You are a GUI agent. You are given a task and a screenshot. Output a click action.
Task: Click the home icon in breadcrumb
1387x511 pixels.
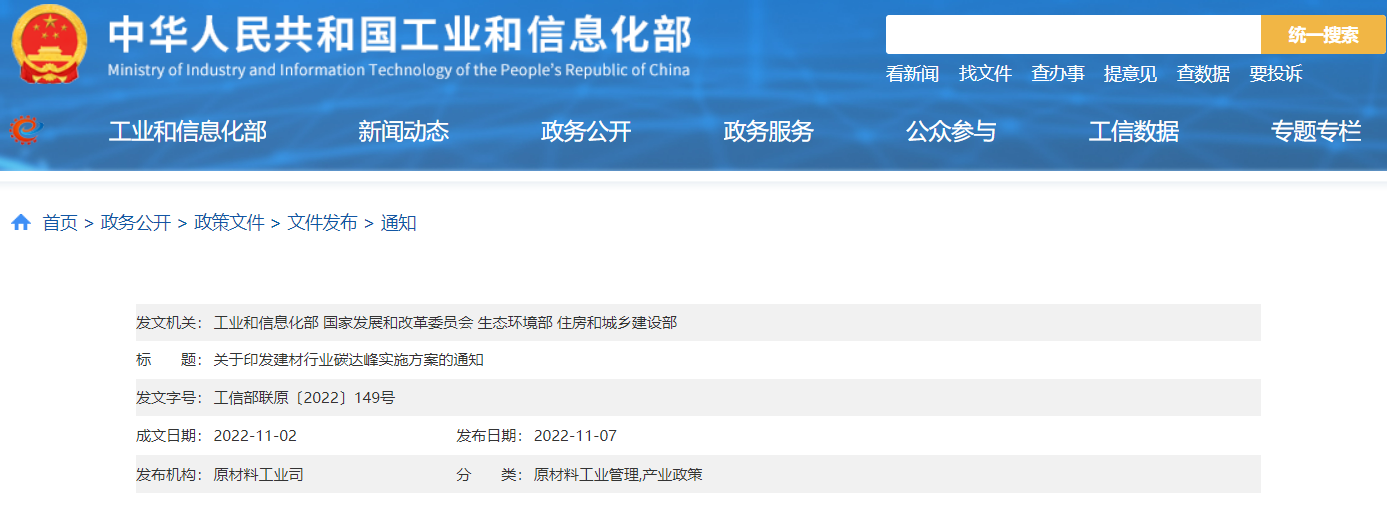tap(21, 223)
